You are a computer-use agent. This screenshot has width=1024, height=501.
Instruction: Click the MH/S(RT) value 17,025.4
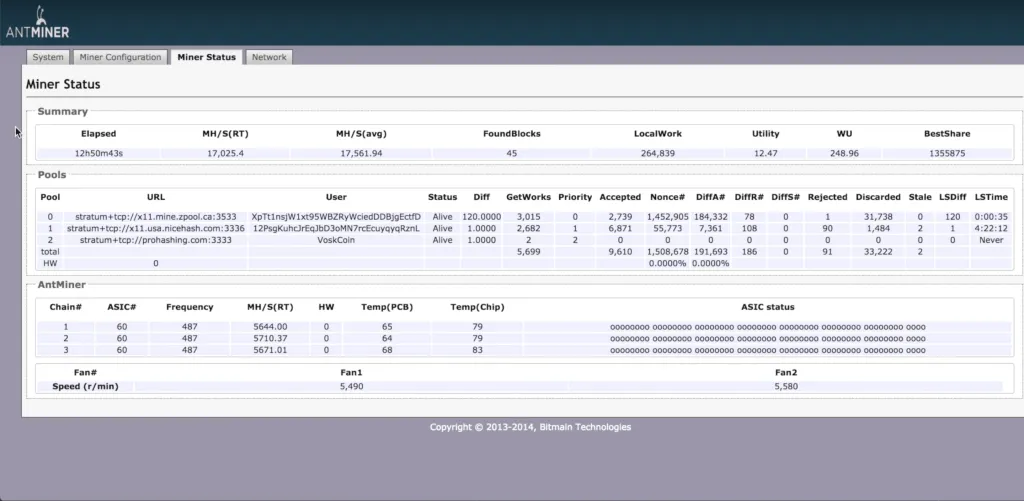pyautogui.click(x=225, y=154)
